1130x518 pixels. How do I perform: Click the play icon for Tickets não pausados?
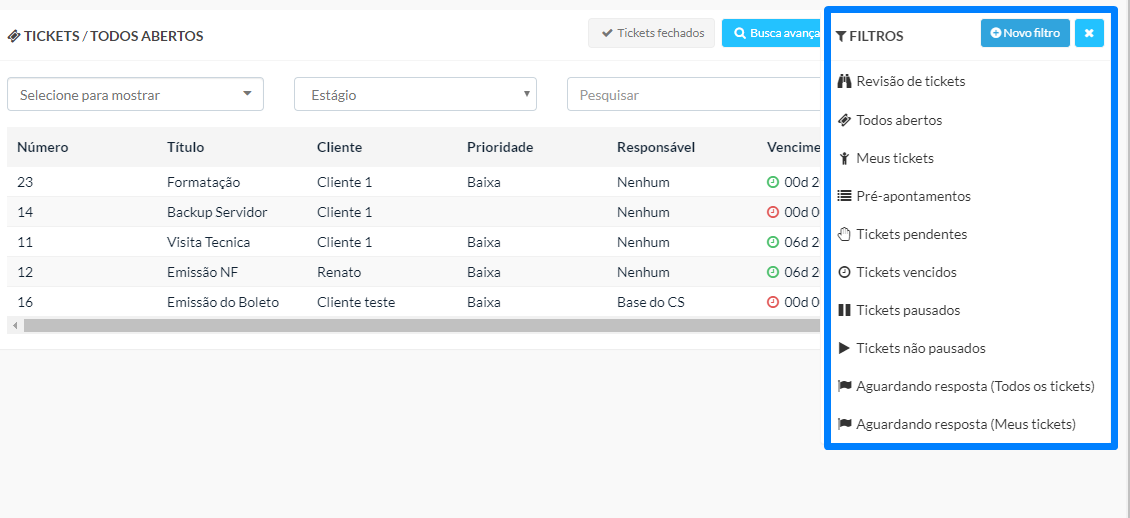tap(845, 349)
